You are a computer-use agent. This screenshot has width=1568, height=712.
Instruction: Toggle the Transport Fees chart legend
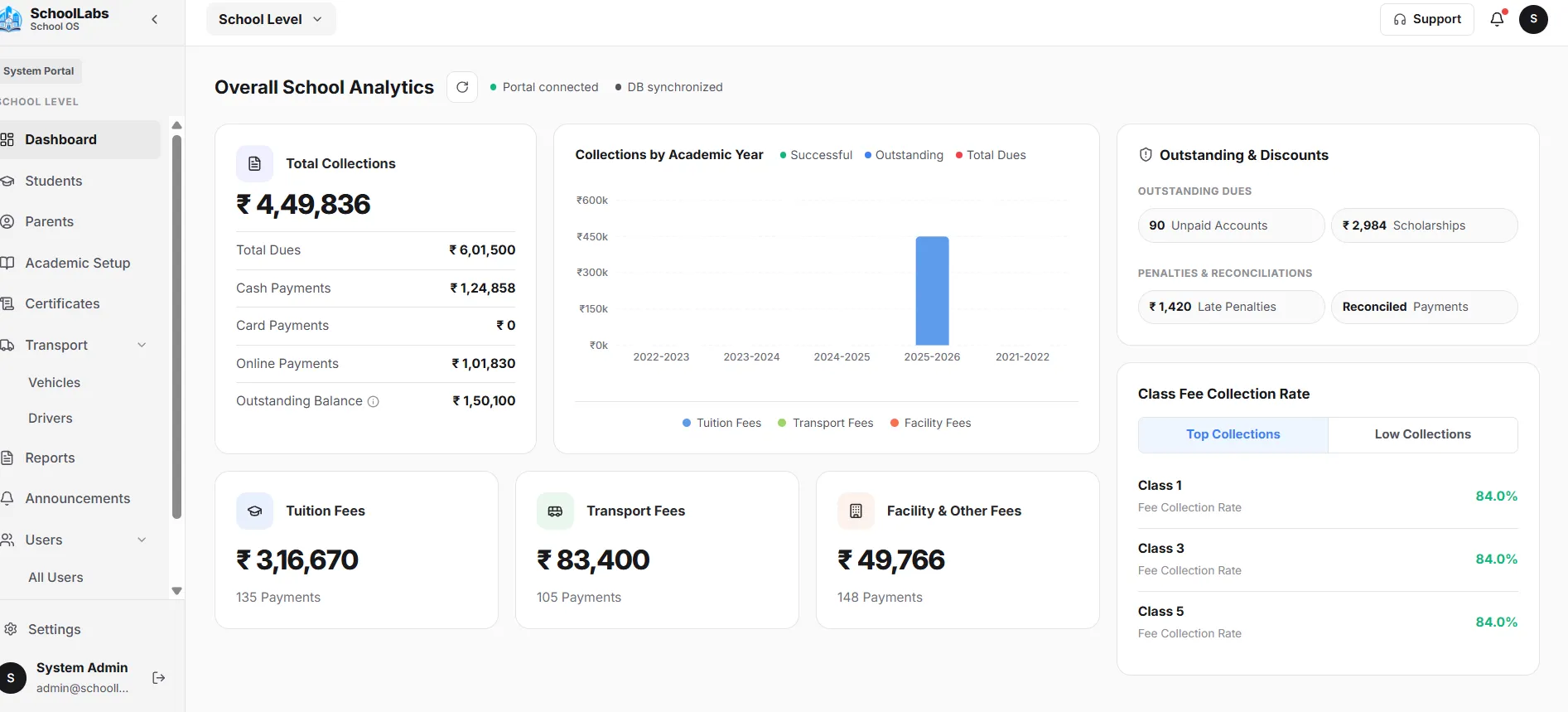click(826, 423)
